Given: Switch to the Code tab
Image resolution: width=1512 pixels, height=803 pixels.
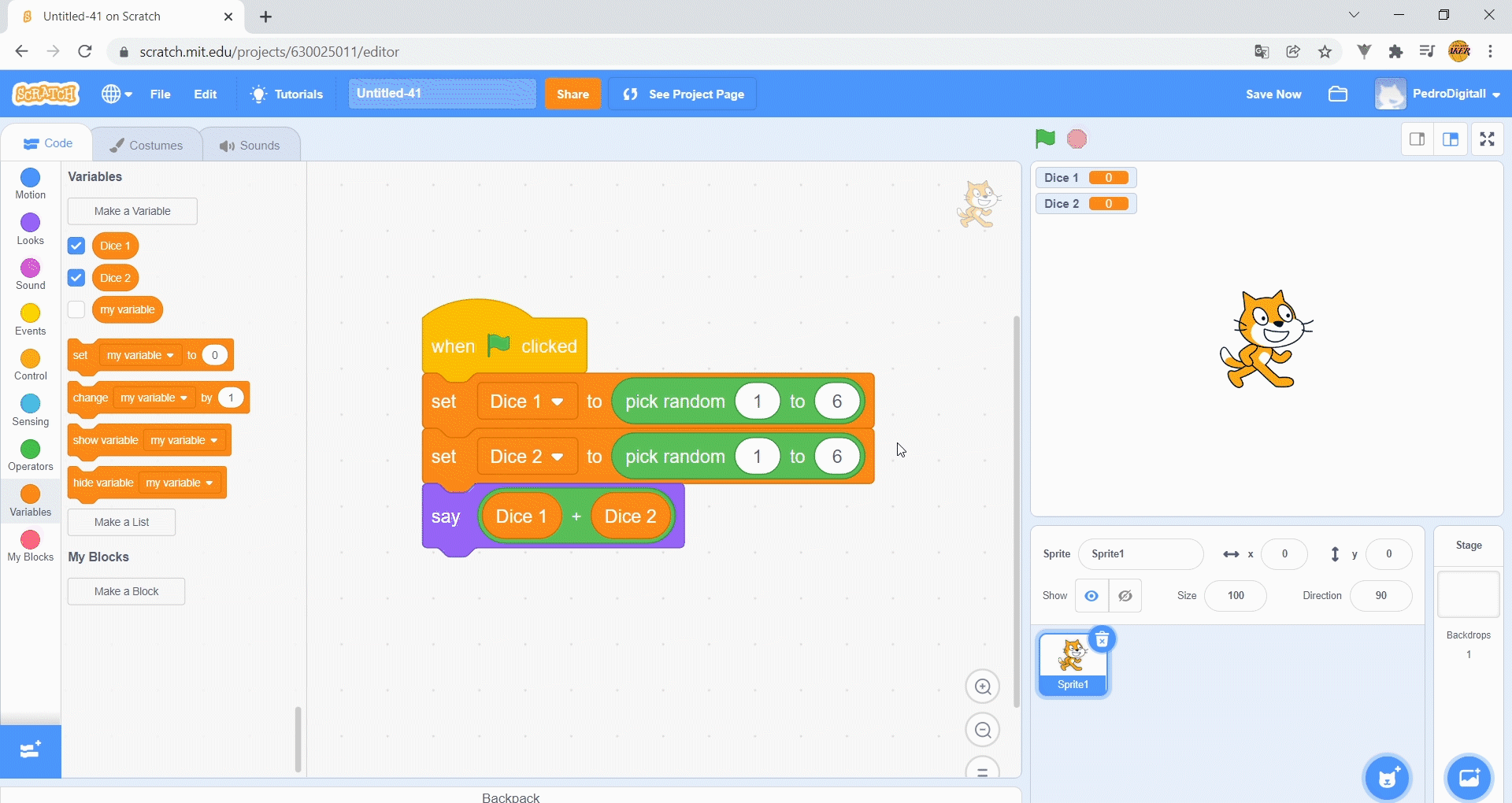Looking at the screenshot, I should (48, 143).
